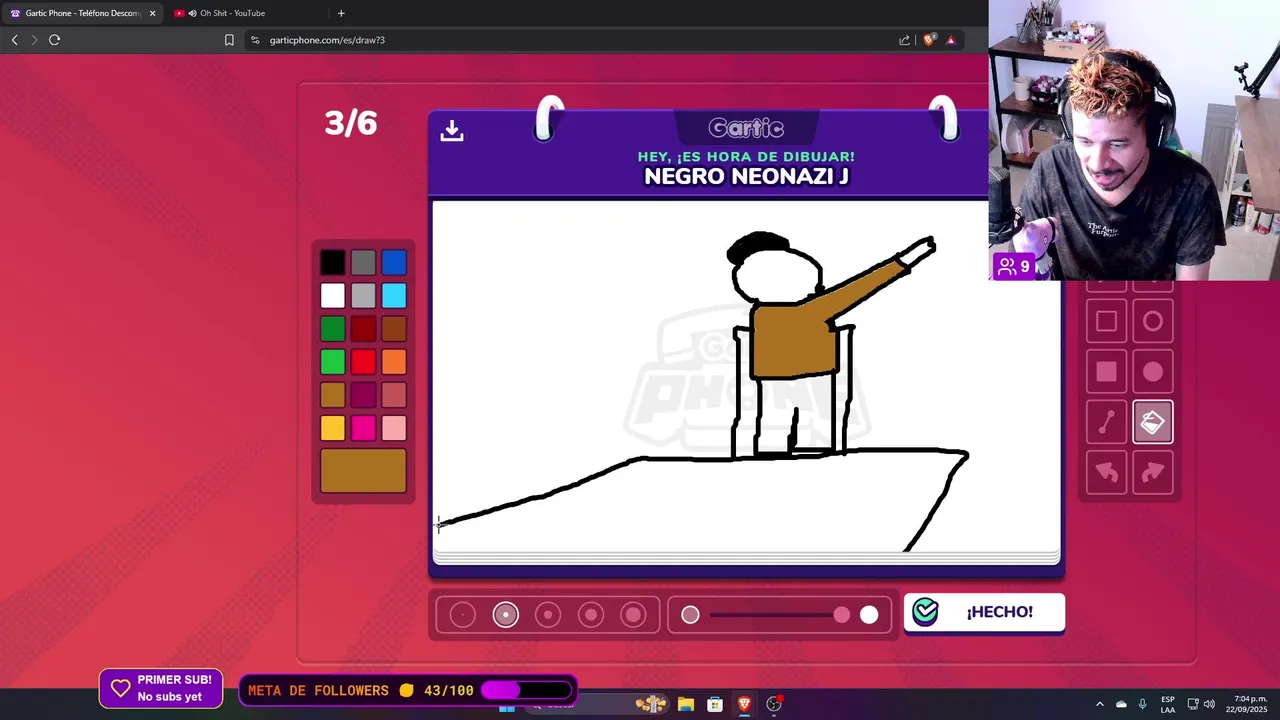Choose the hot pink color swatch
This screenshot has height=720, width=1280.
(363, 428)
